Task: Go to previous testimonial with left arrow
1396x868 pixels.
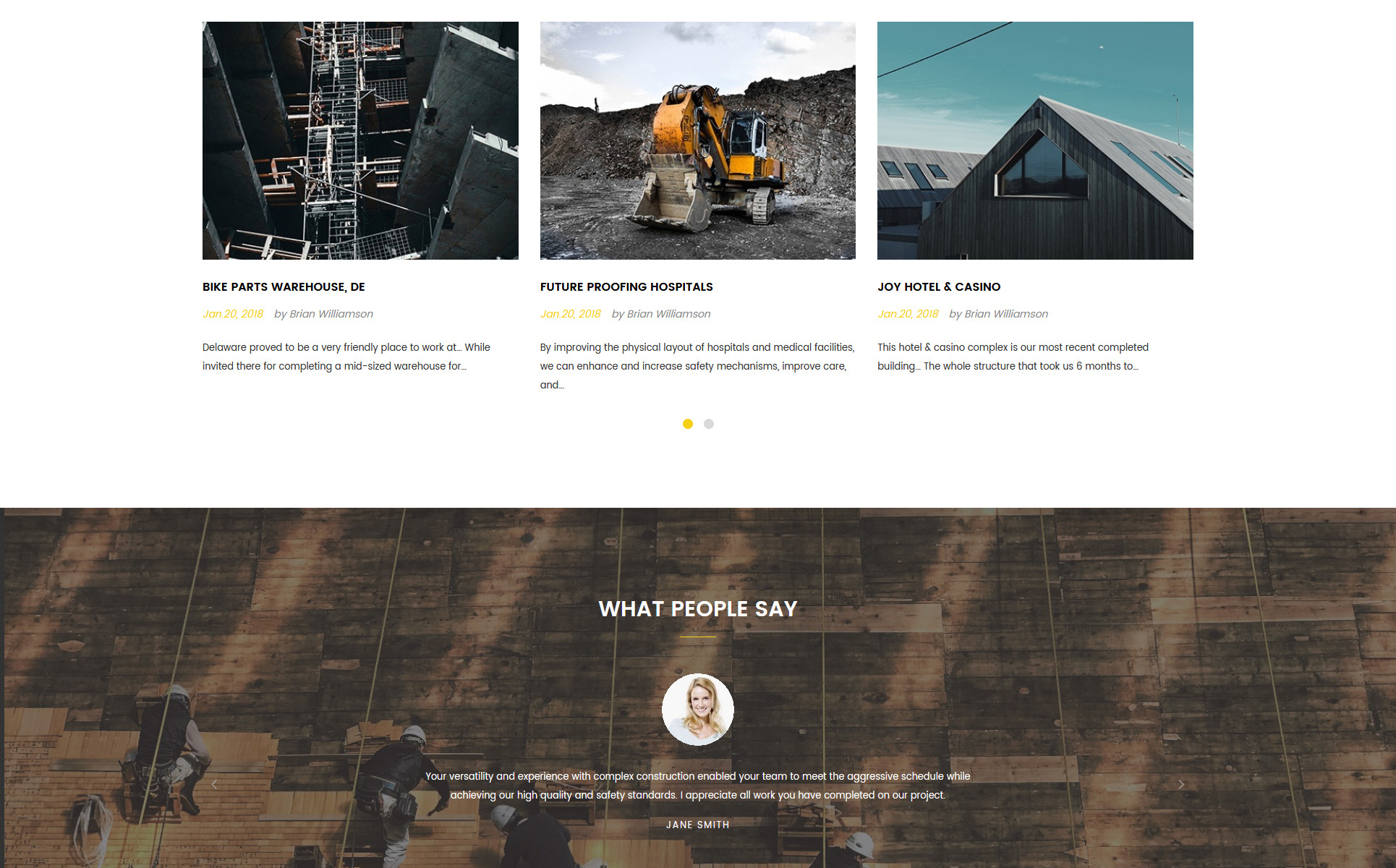Action: point(214,784)
